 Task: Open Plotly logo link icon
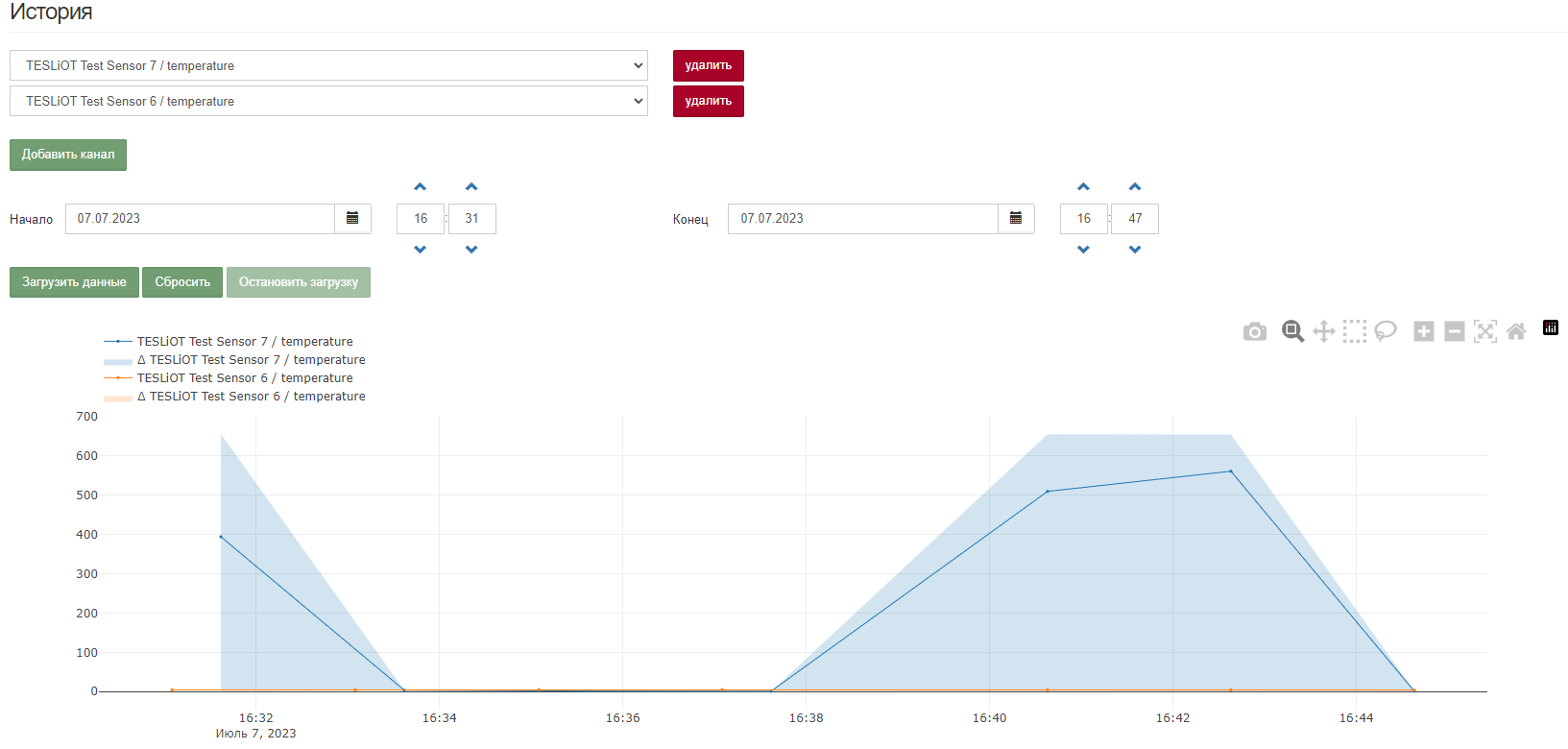[1551, 327]
